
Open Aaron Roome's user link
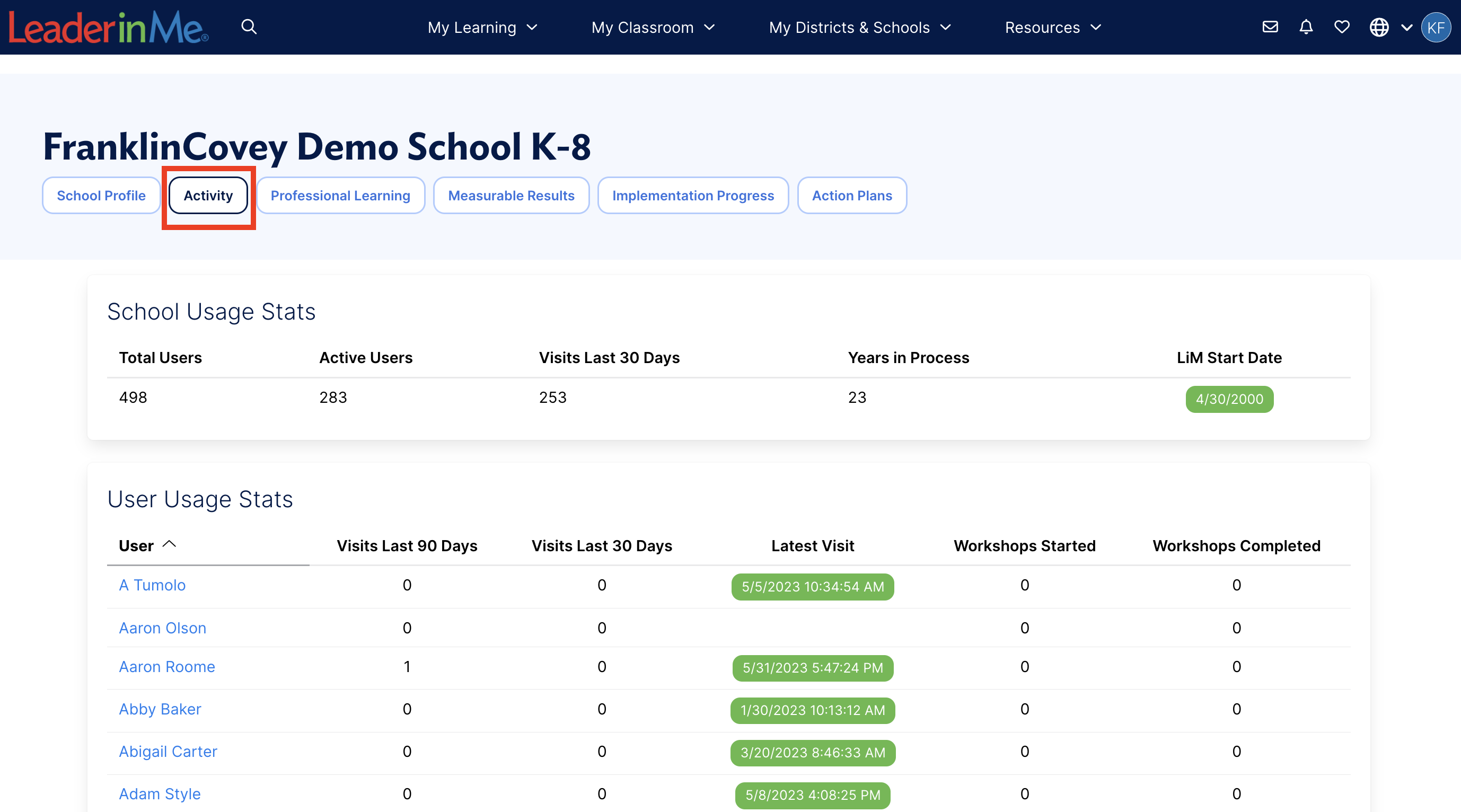pos(167,667)
